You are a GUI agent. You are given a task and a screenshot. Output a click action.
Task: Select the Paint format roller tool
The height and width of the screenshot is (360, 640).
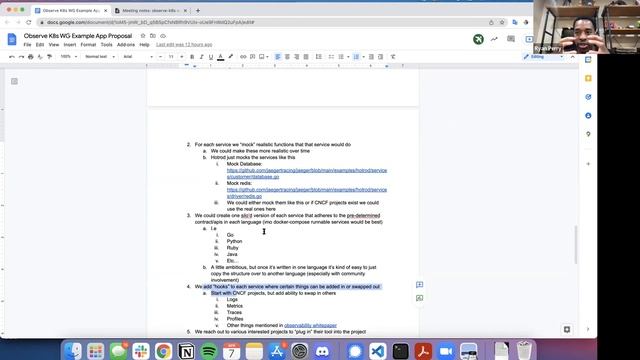click(49, 57)
